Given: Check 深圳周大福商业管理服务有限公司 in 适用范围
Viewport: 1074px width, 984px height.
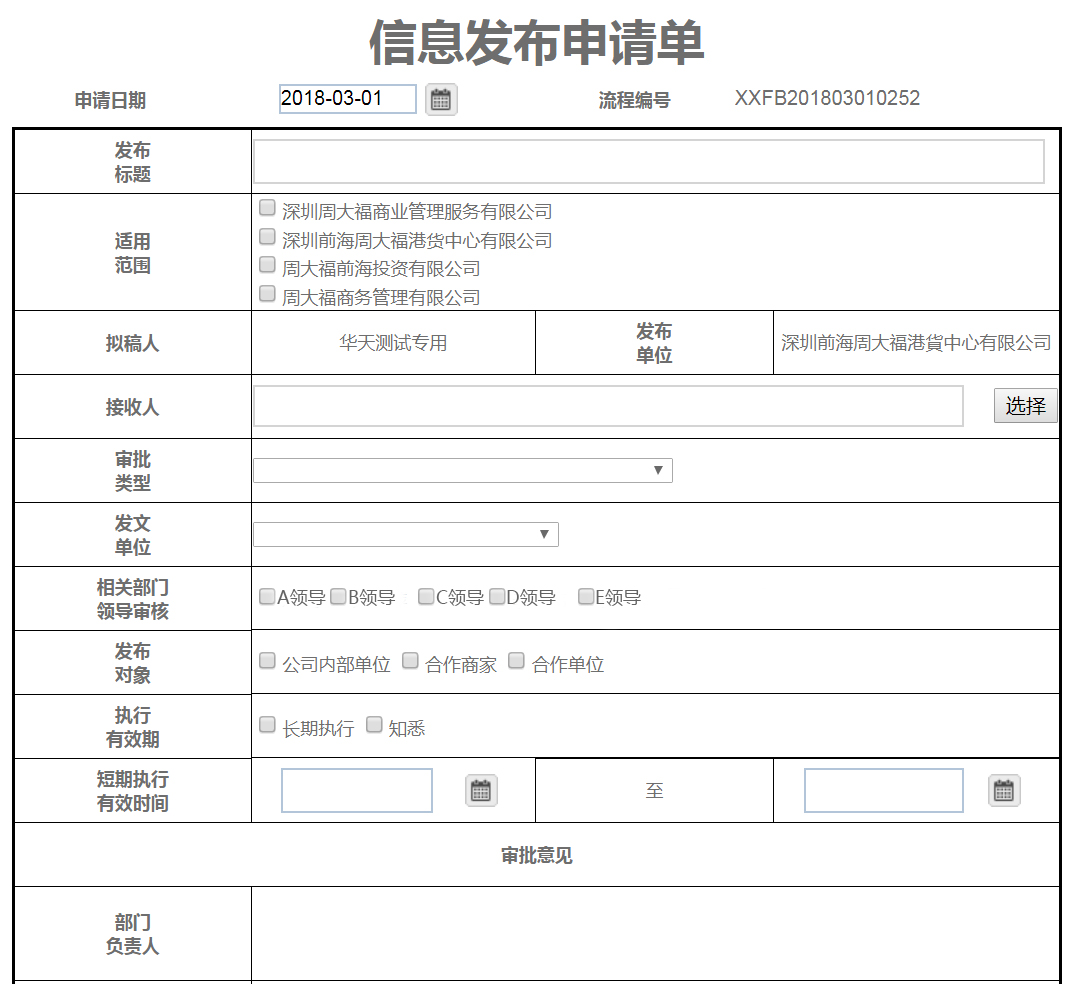Looking at the screenshot, I should pos(266,206).
